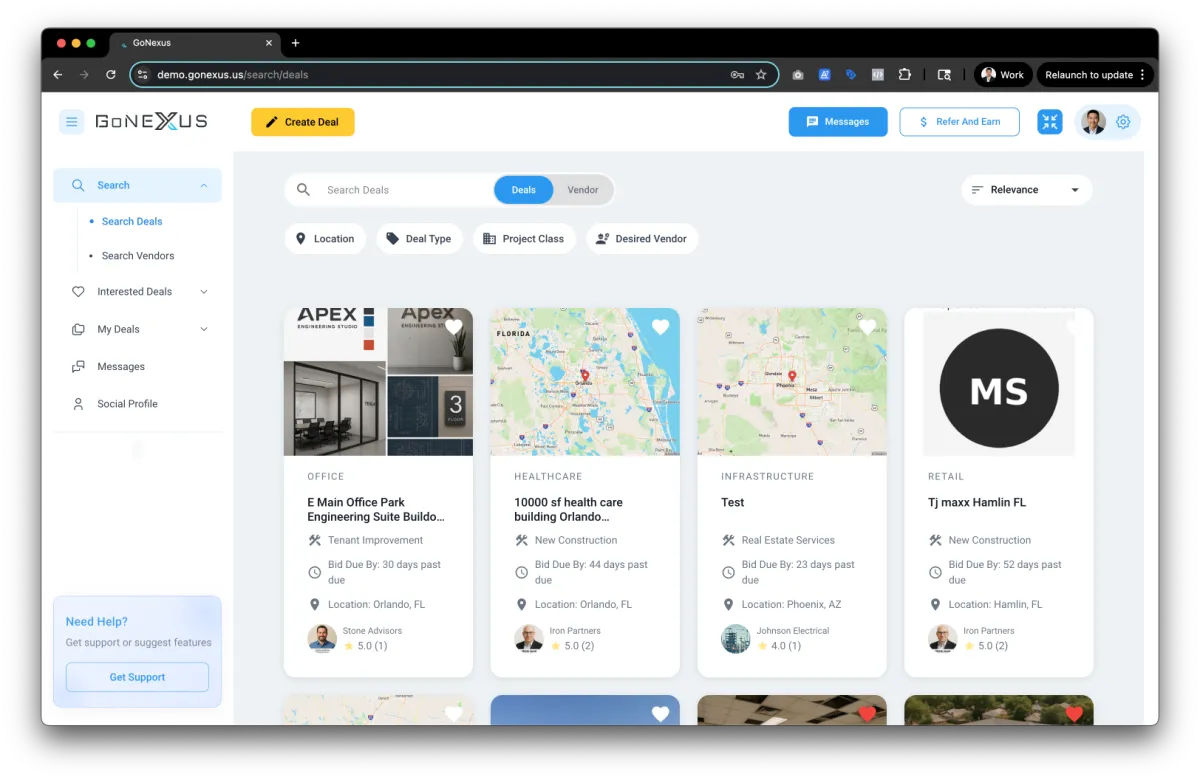The image size is (1200, 780).
Task: Favorite the 10000 sf health care deal heart
Action: (x=660, y=327)
